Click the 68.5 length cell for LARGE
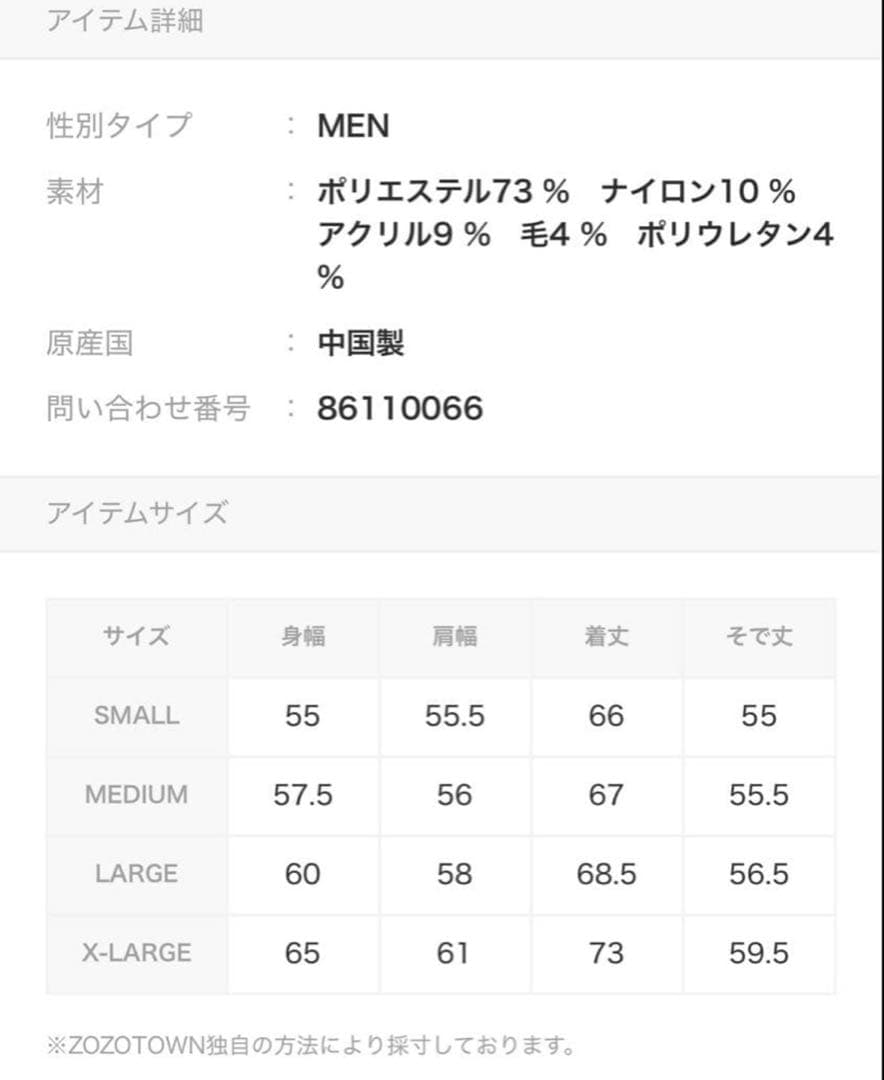The width and height of the screenshot is (884, 1080). [606, 874]
